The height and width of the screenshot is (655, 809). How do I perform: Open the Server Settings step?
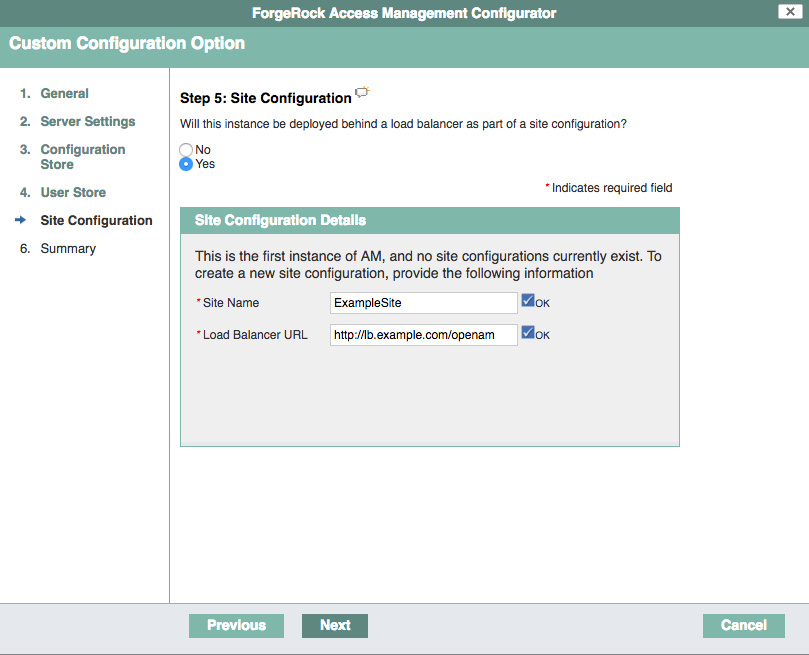coord(88,121)
